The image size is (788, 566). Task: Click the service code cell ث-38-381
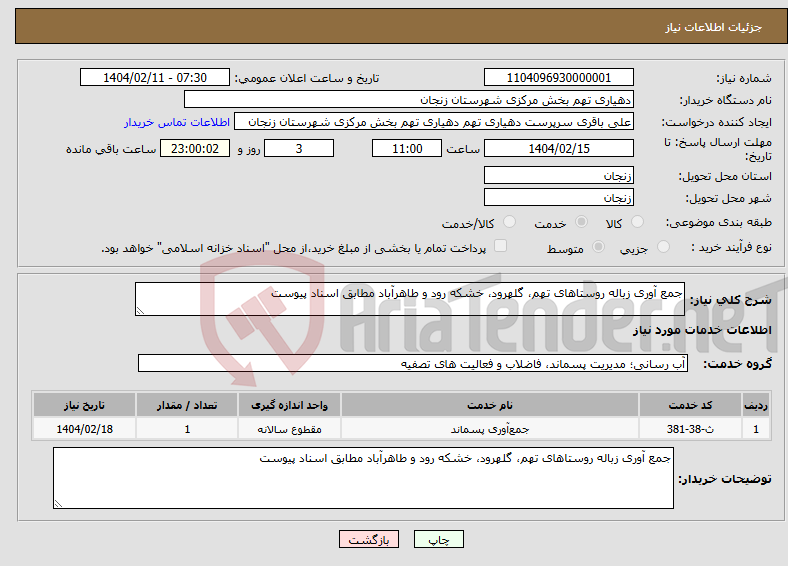(690, 429)
